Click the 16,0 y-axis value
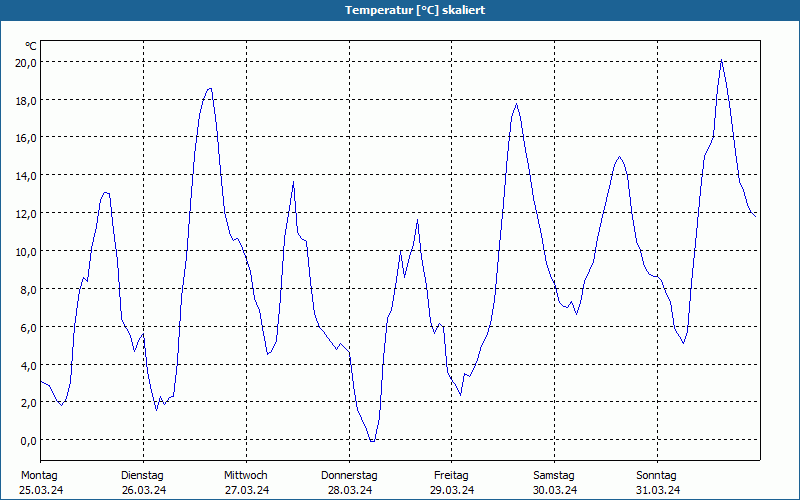This screenshot has height=500, width=800. [27, 138]
